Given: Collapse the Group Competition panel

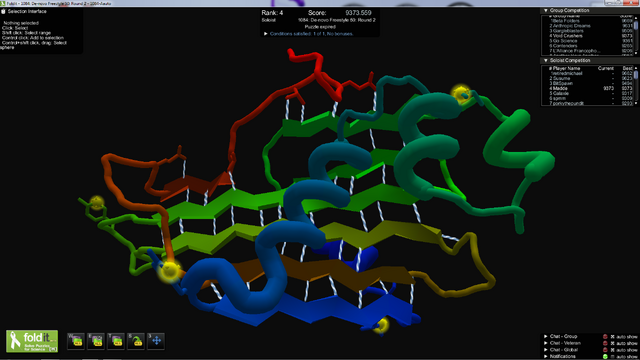Looking at the screenshot, I should tap(545, 10).
